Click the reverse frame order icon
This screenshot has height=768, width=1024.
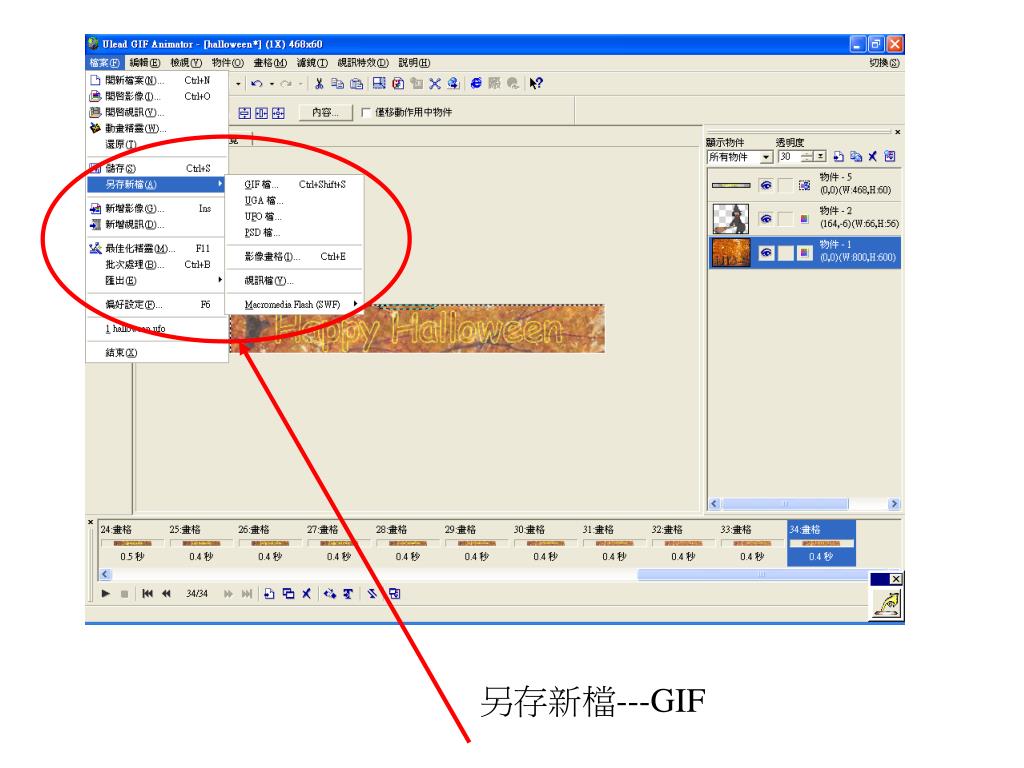pos(372,594)
